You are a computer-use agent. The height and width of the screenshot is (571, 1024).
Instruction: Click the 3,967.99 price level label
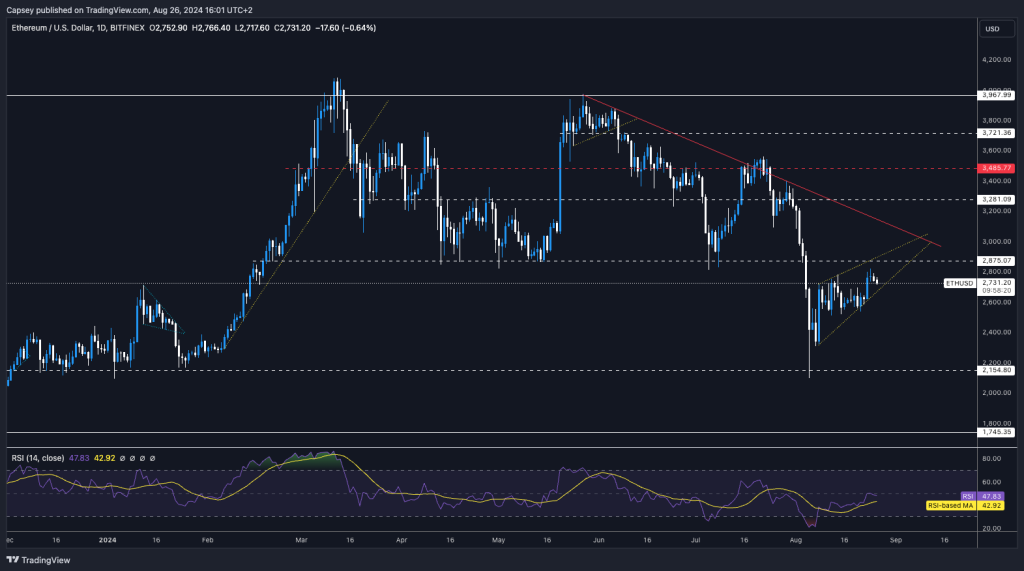click(996, 96)
